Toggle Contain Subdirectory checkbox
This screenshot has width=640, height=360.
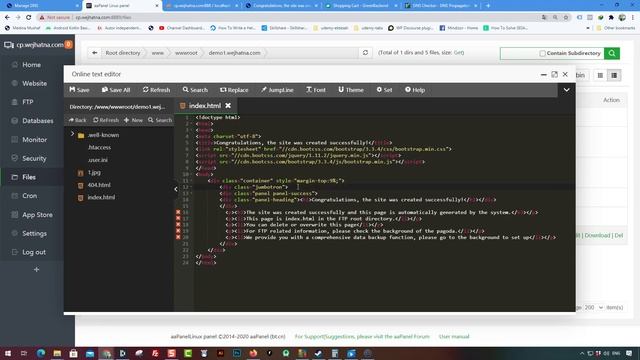tap(542, 53)
